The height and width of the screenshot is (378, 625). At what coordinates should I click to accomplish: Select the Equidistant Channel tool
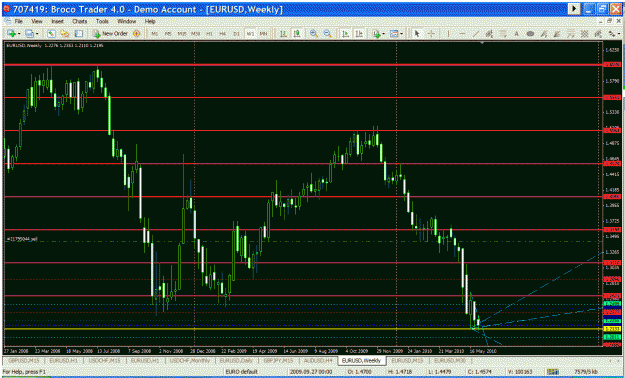click(x=489, y=34)
